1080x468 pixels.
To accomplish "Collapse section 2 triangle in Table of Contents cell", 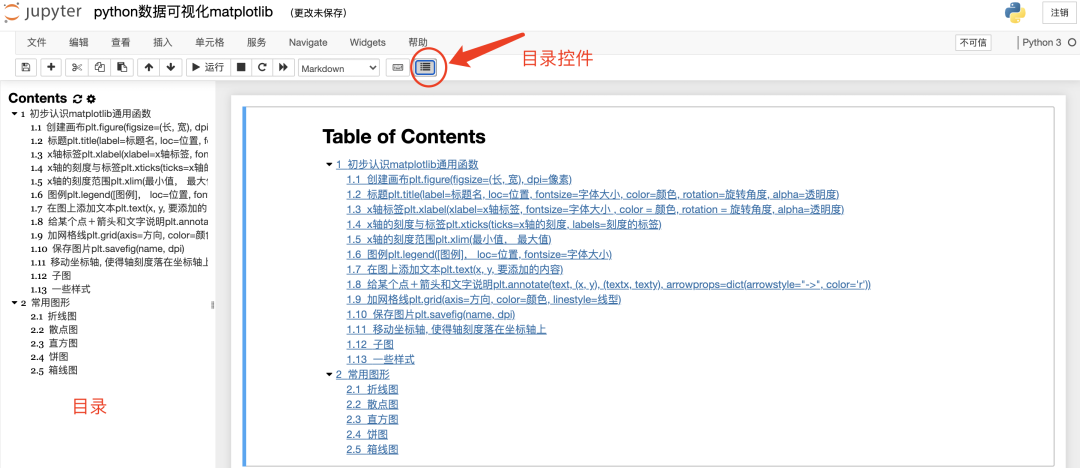I will (x=329, y=375).
